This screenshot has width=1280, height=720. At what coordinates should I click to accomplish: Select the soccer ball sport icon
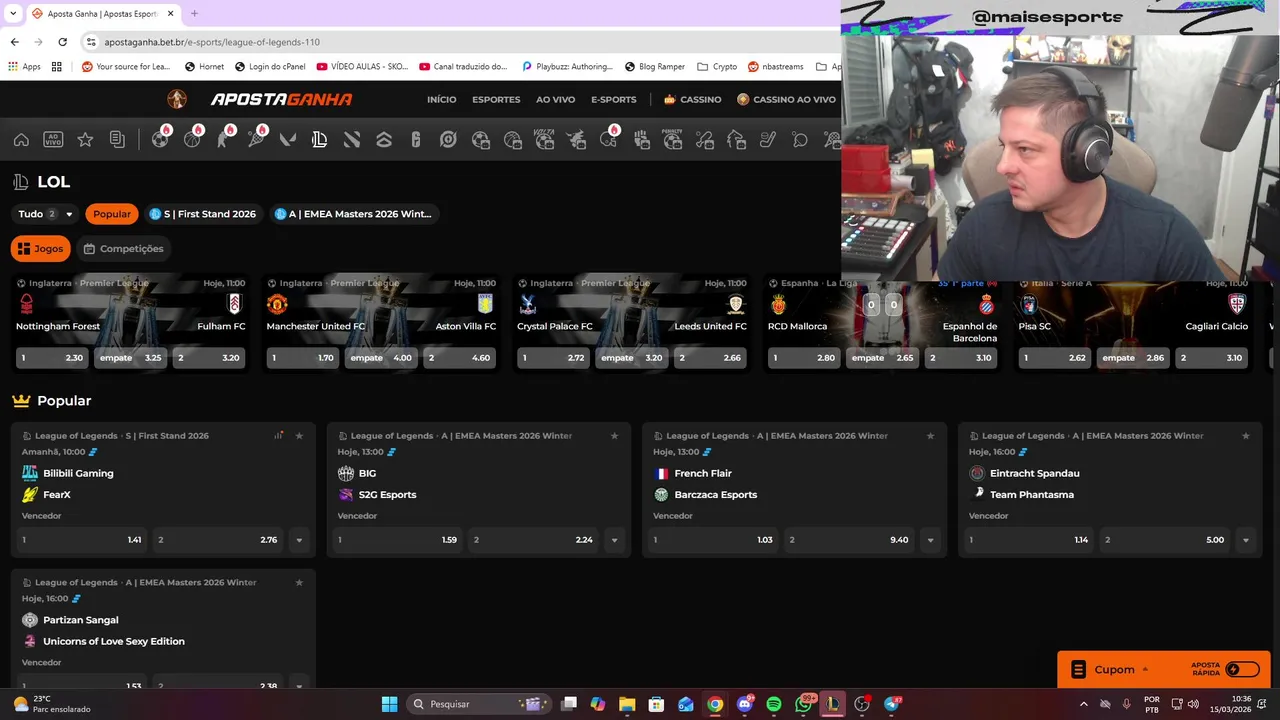[x=160, y=139]
